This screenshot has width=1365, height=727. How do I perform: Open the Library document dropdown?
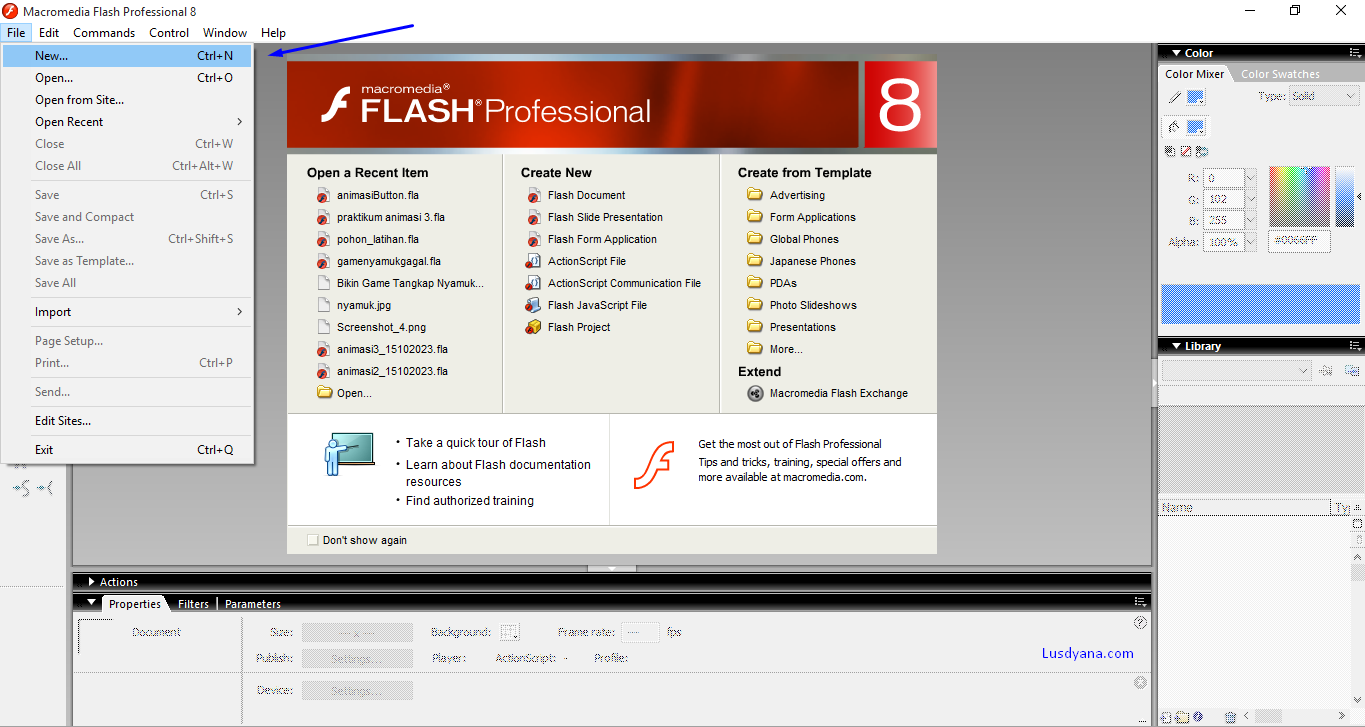(x=1236, y=370)
